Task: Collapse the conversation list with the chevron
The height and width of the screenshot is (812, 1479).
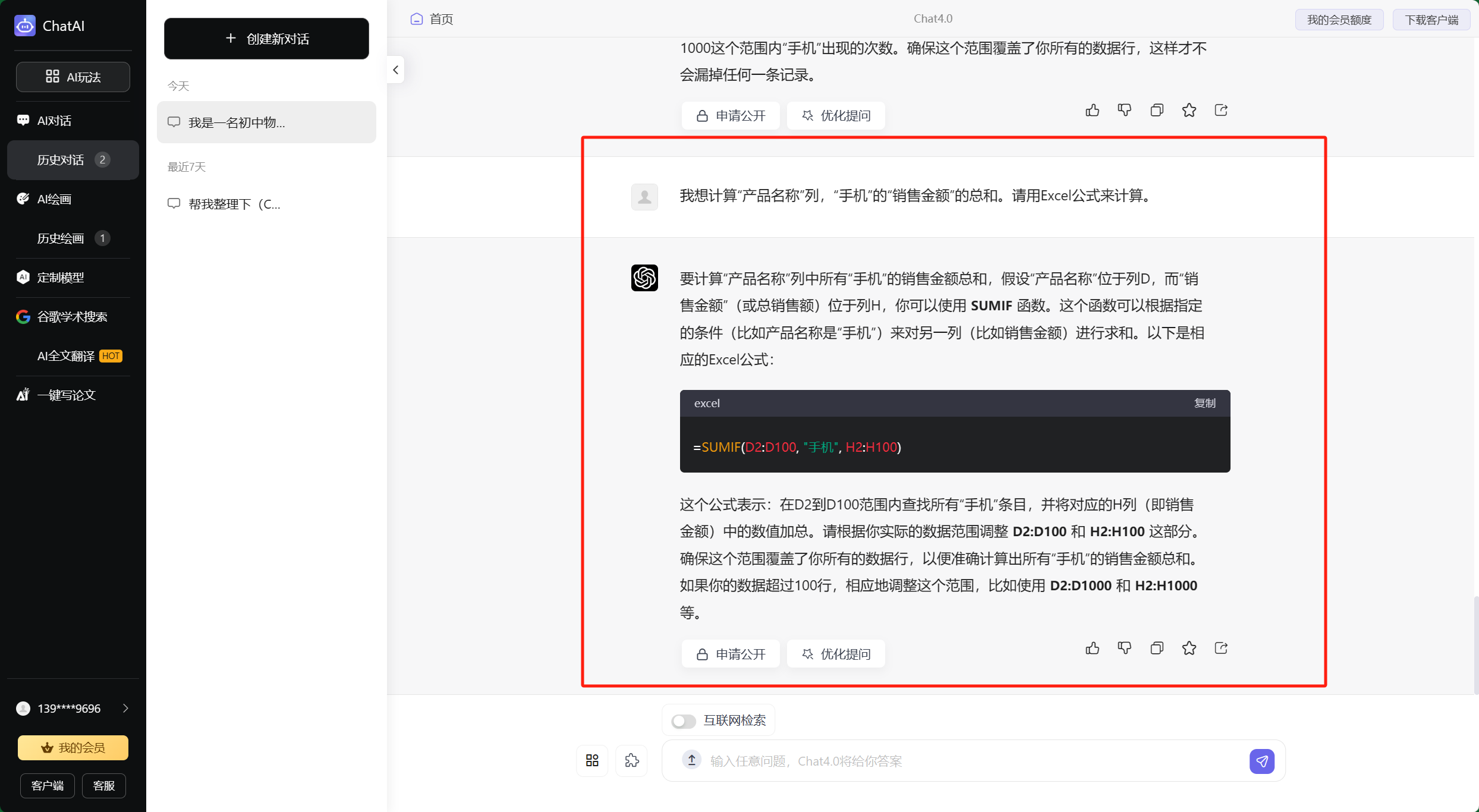Action: (x=395, y=70)
